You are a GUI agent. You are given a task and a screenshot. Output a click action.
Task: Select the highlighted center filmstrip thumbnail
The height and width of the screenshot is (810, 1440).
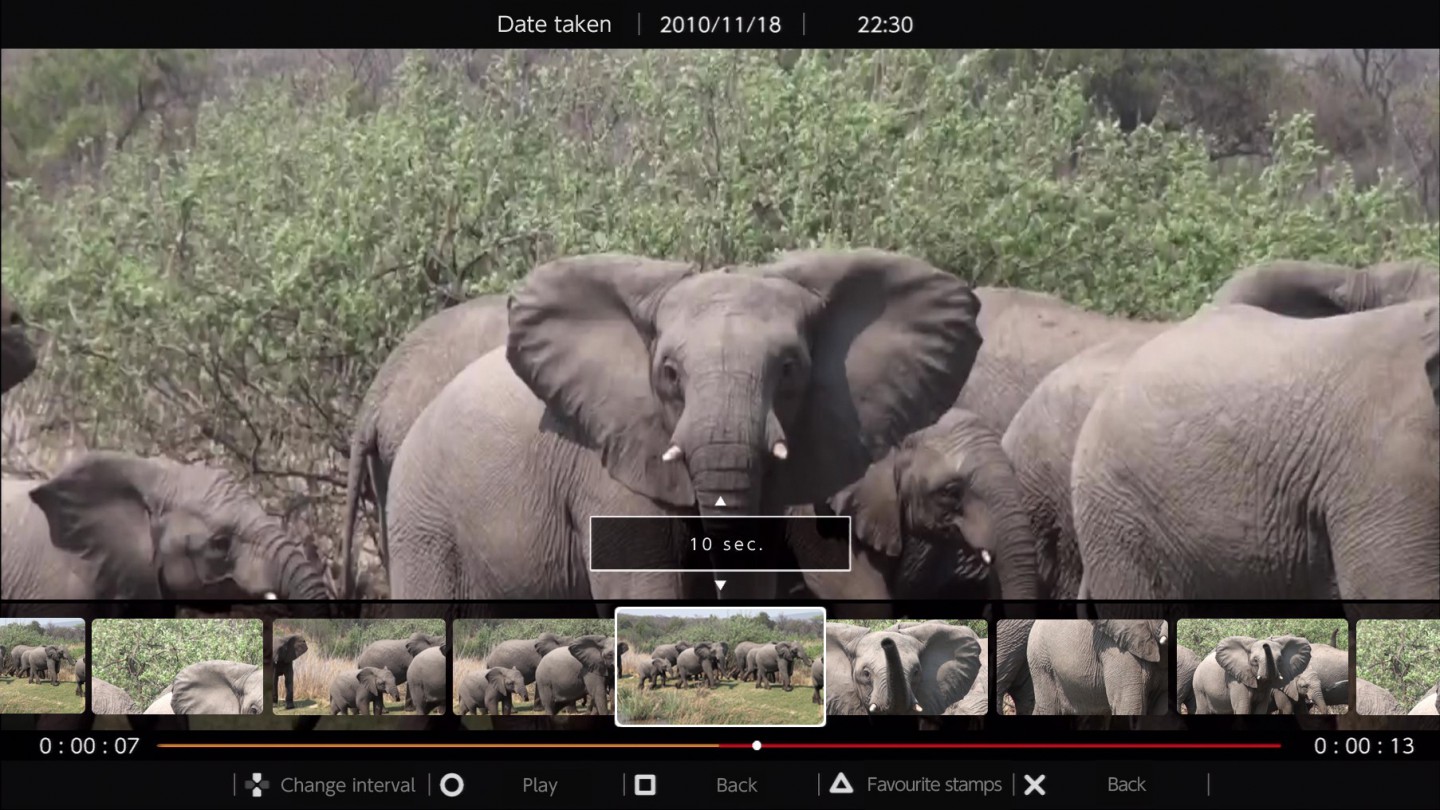[x=720, y=666]
